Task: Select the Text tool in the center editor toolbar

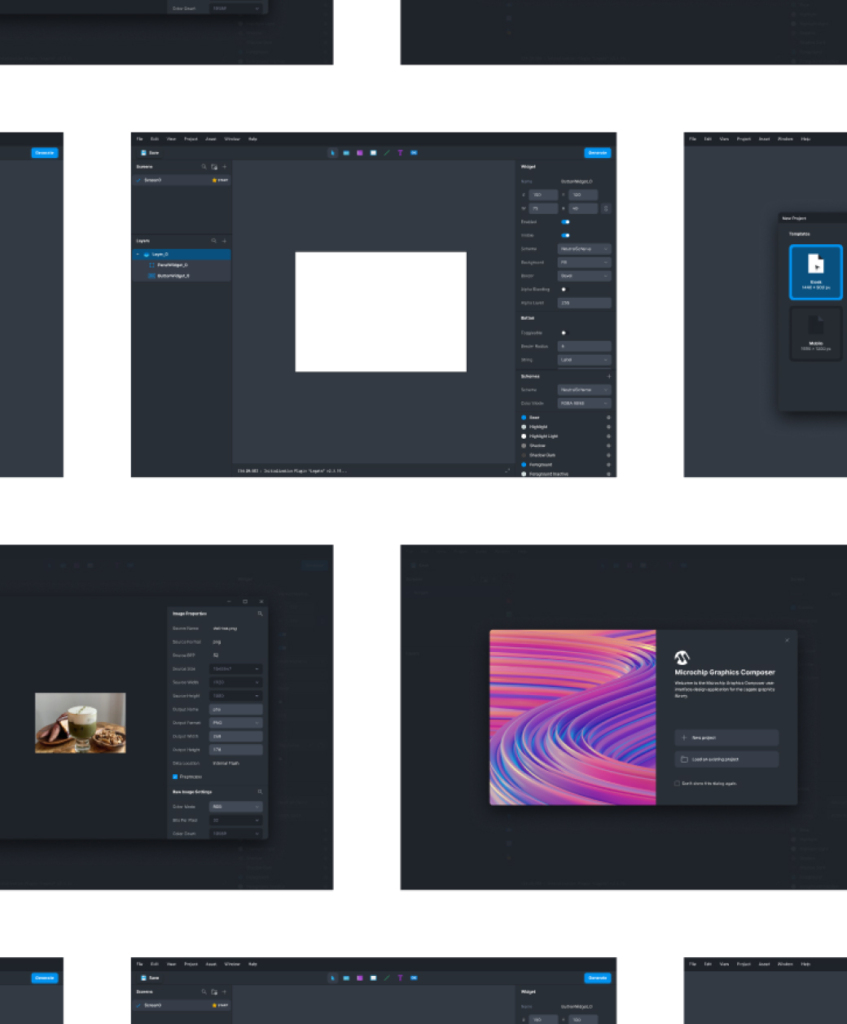Action: coord(400,153)
